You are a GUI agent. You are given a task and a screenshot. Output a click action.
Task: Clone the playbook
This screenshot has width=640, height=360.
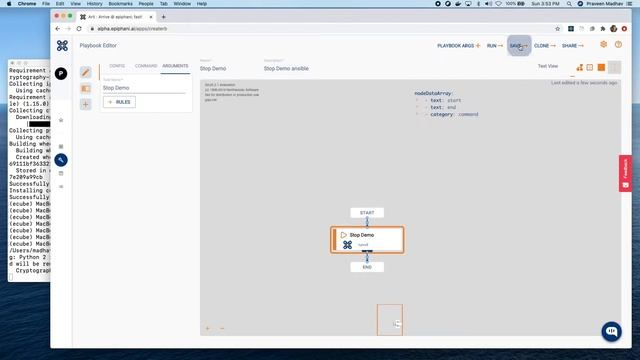coord(544,46)
